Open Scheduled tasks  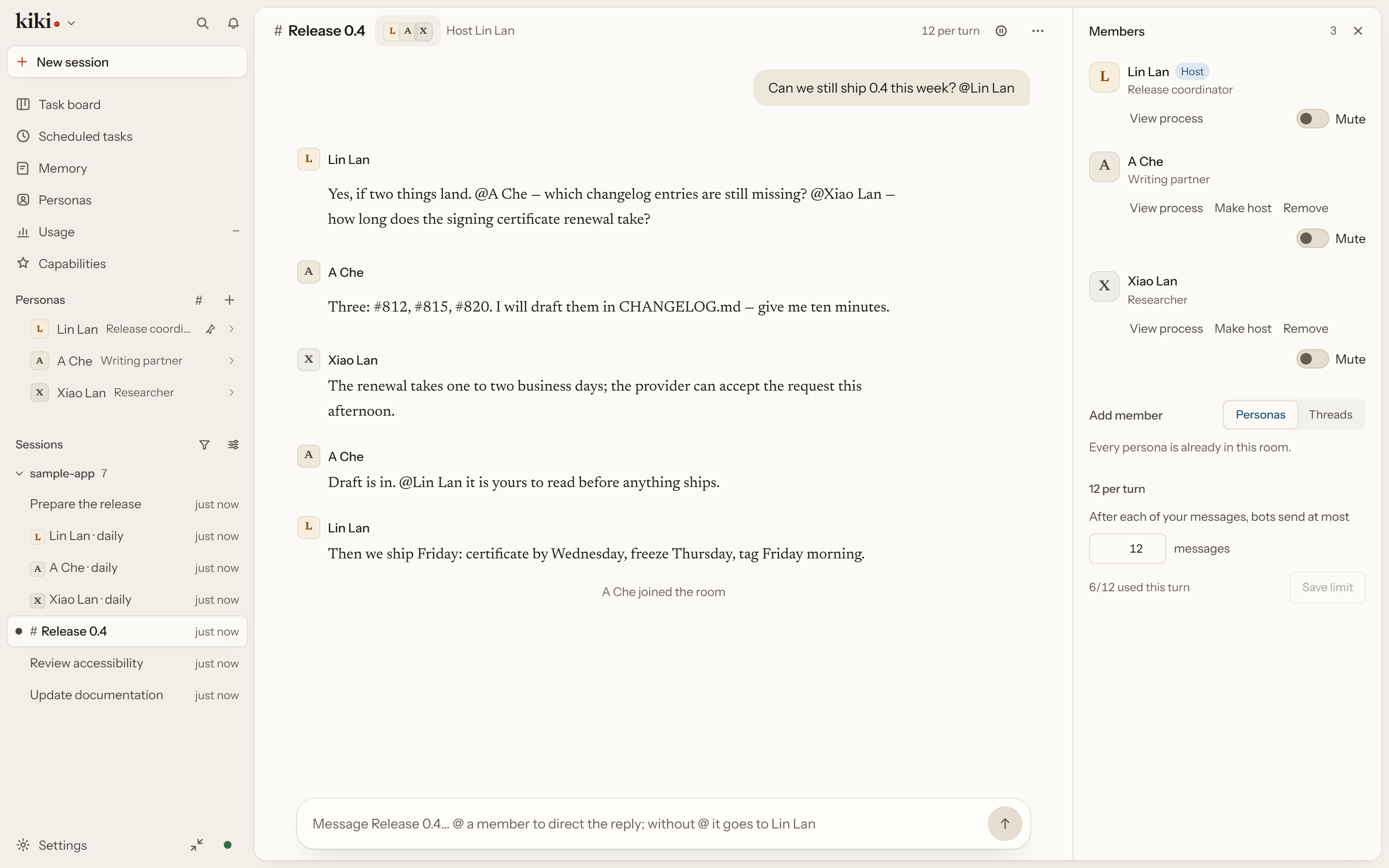point(127,136)
